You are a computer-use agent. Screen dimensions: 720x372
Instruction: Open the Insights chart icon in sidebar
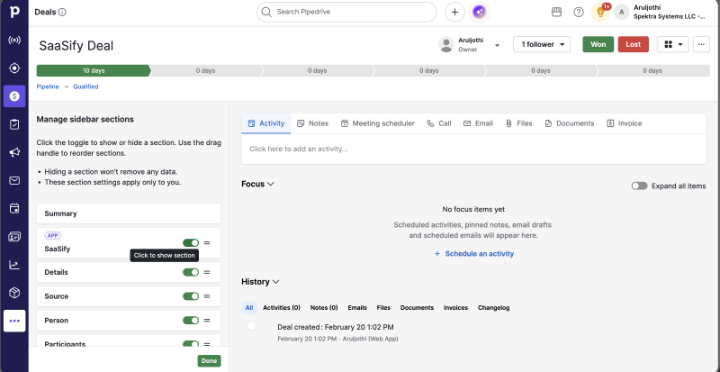click(14, 265)
